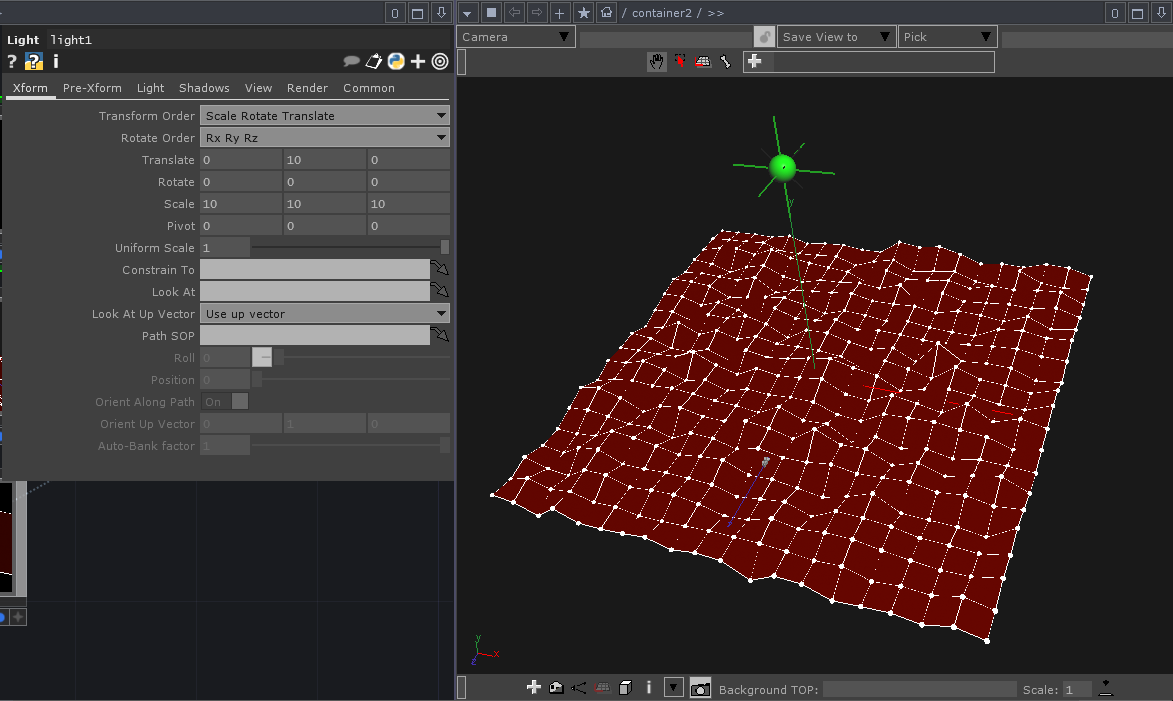The image size is (1173, 701).
Task: Toggle the Orient Along Path switch
Action: click(x=225, y=402)
